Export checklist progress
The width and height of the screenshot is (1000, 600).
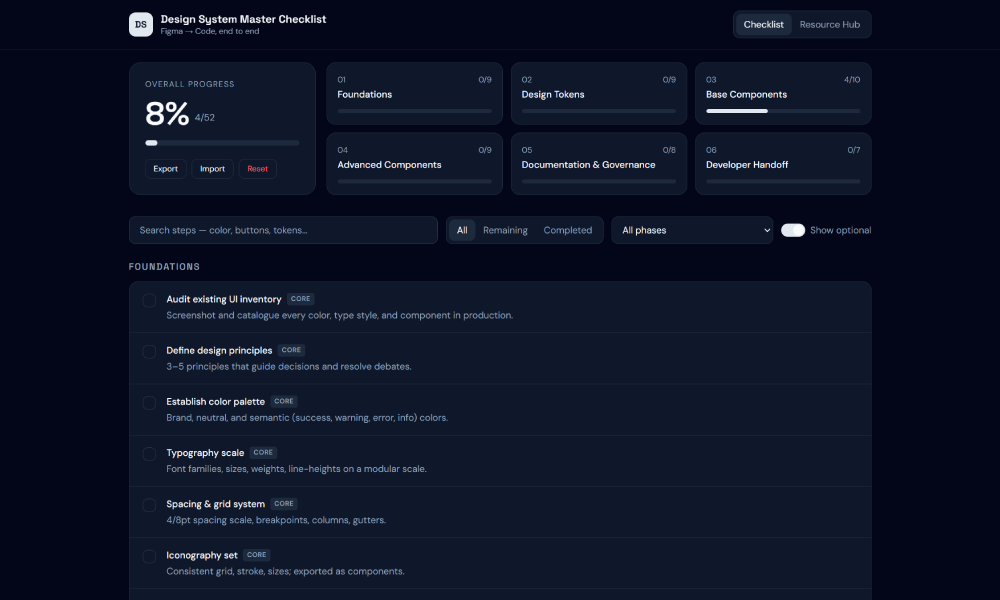pyautogui.click(x=165, y=169)
